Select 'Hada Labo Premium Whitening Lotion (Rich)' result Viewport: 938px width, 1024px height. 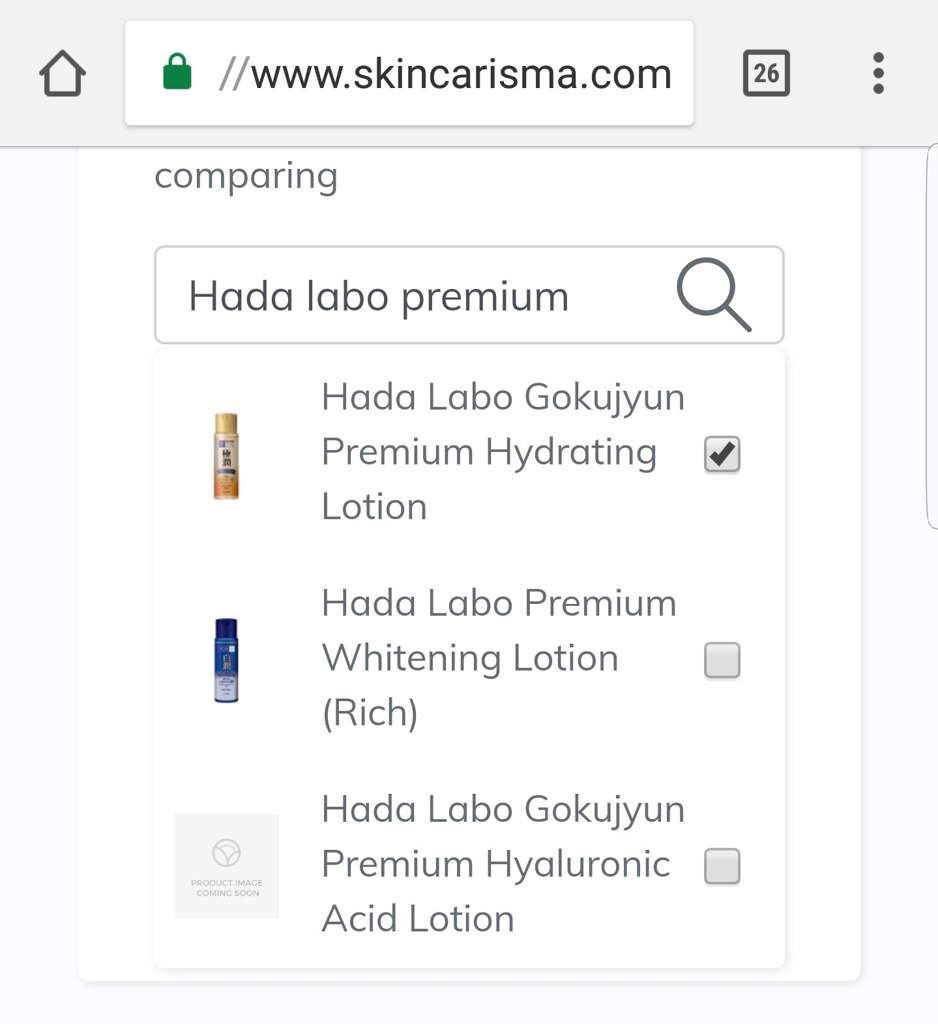[x=498, y=657]
